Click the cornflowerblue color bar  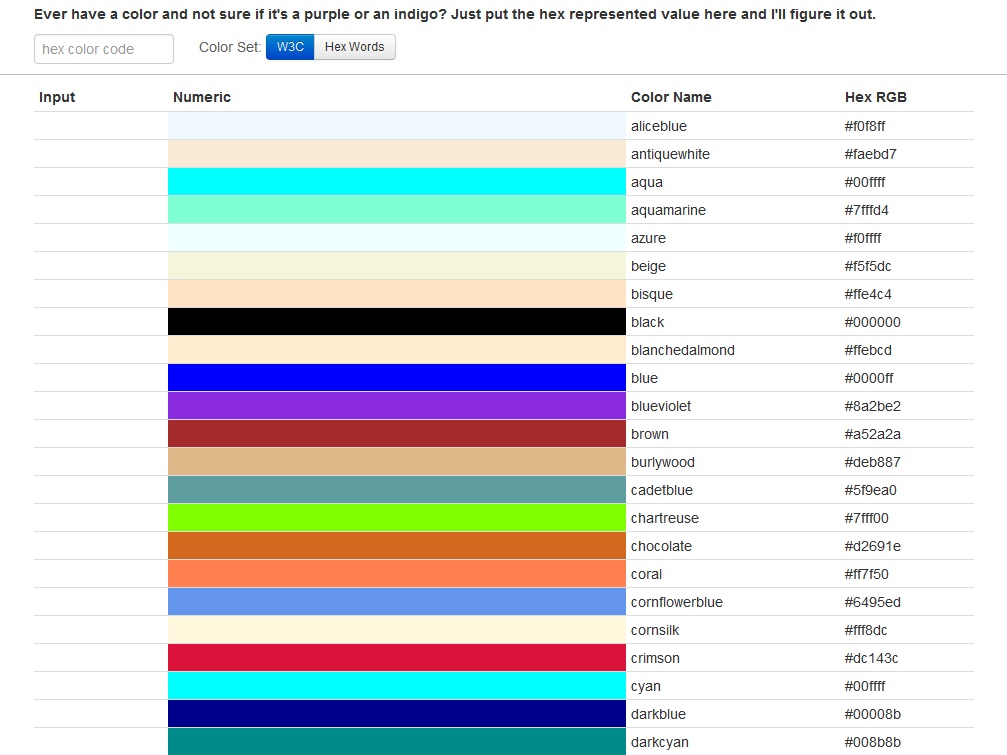(396, 601)
